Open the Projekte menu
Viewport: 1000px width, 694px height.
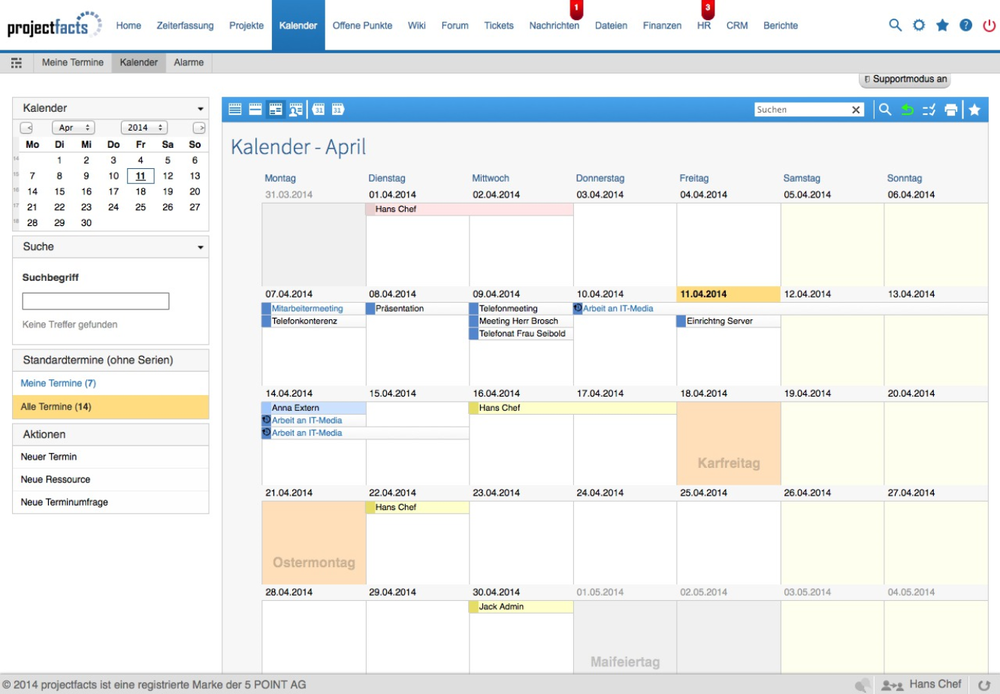pos(246,26)
